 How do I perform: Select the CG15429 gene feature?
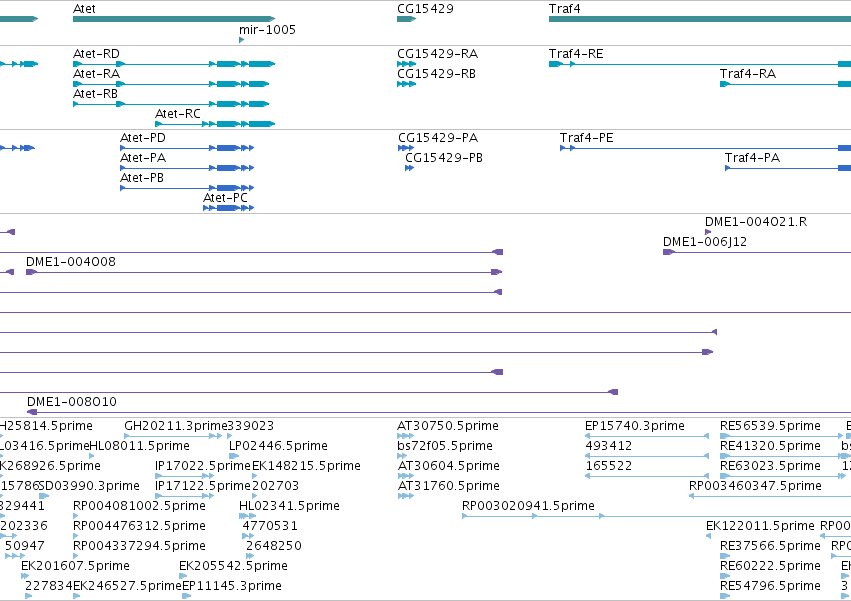[x=407, y=19]
